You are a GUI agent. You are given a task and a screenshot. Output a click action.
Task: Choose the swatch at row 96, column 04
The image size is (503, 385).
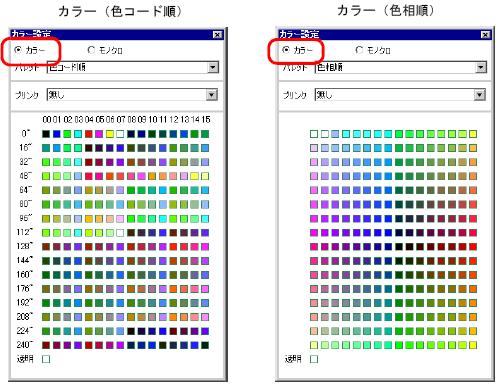[x=89, y=219]
